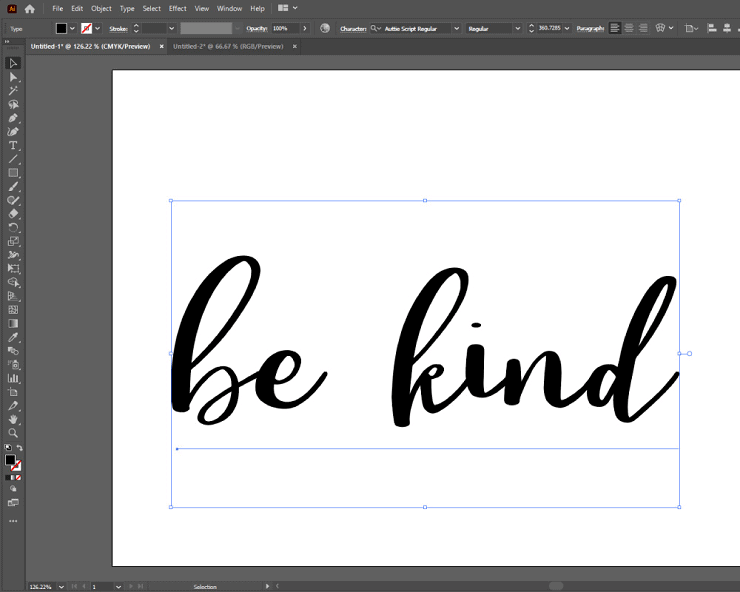This screenshot has width=740, height=592.
Task: Open the arrange documents dropdown
Action: pyautogui.click(x=288, y=8)
